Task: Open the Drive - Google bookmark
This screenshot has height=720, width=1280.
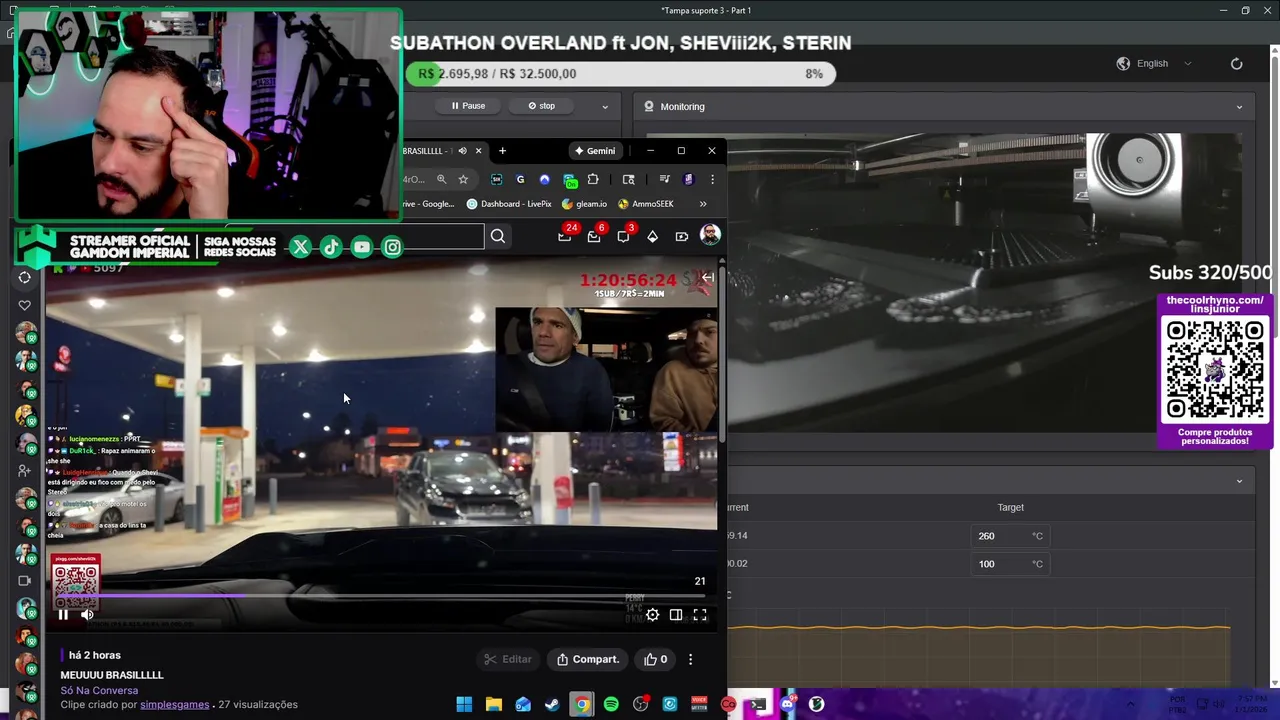Action: coord(428,204)
